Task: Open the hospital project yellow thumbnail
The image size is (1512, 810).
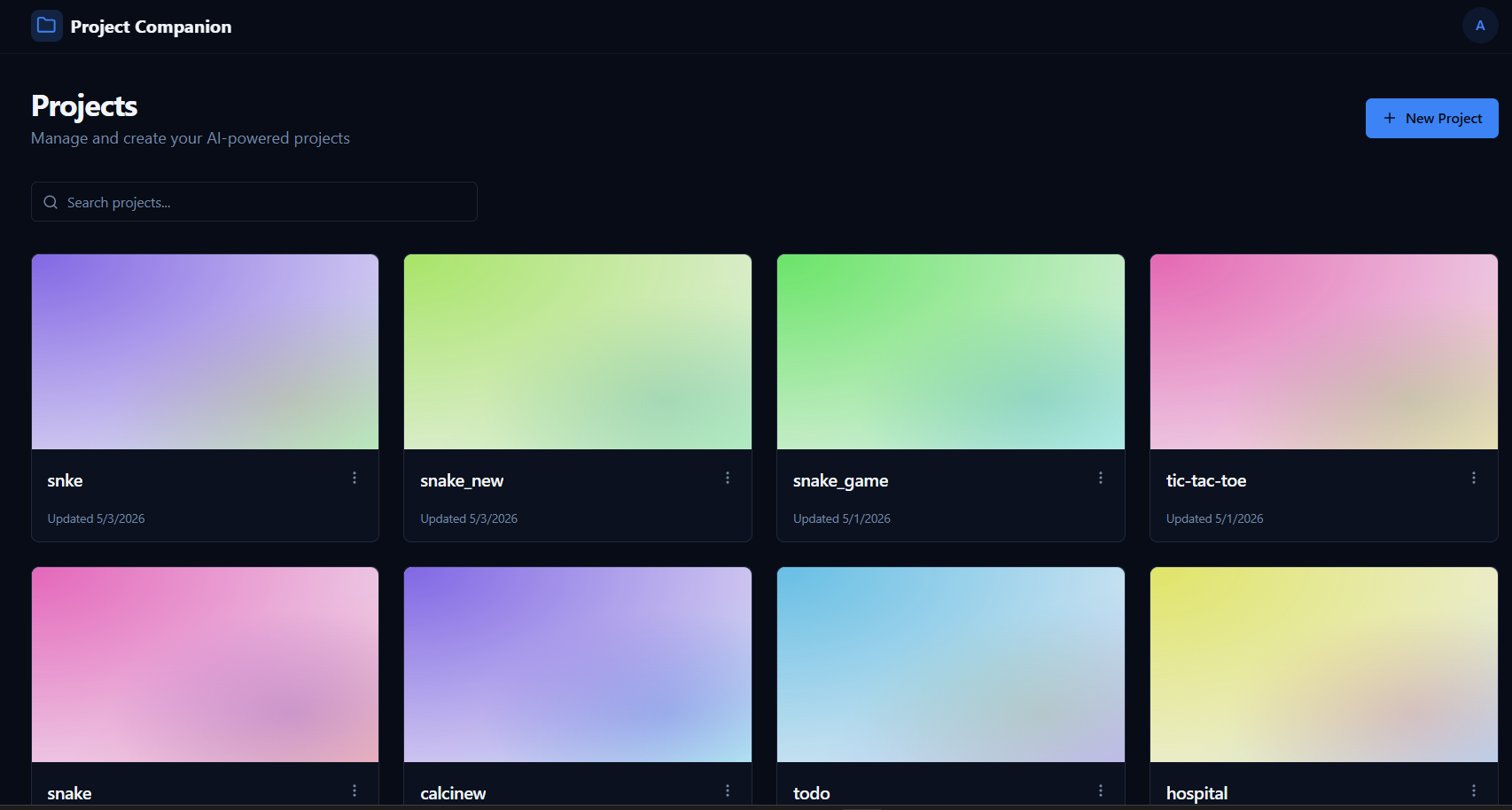Action: pyautogui.click(x=1324, y=665)
